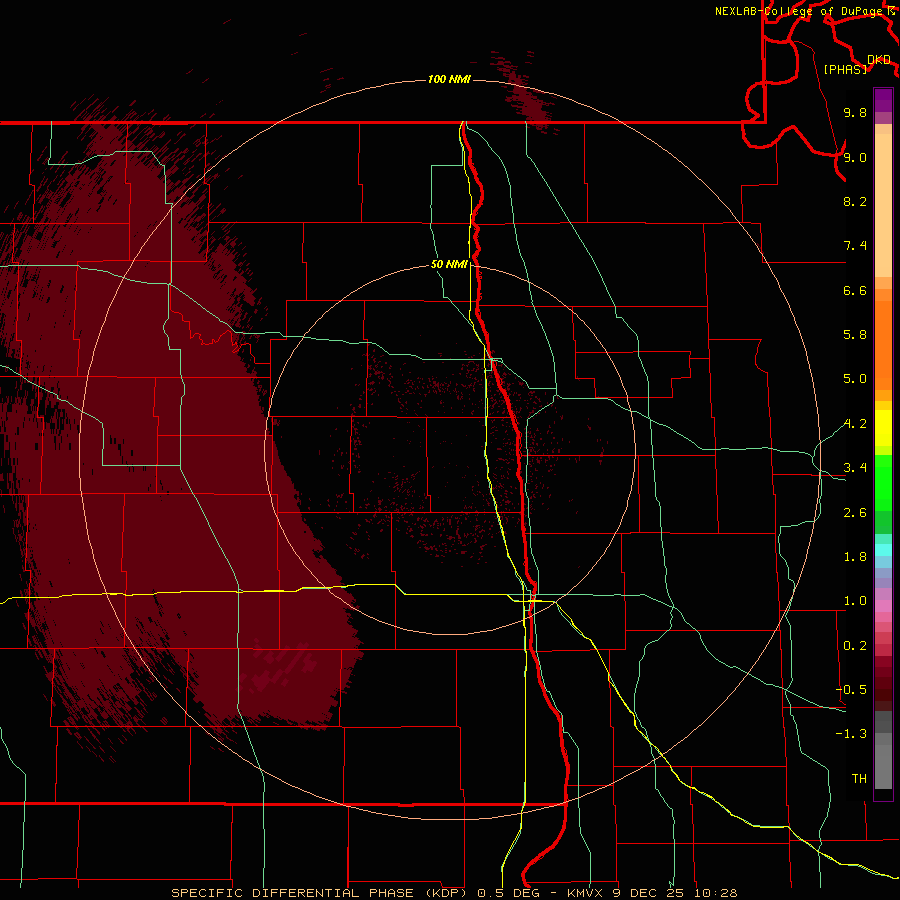Click the 3.4 color scale value

point(855,468)
